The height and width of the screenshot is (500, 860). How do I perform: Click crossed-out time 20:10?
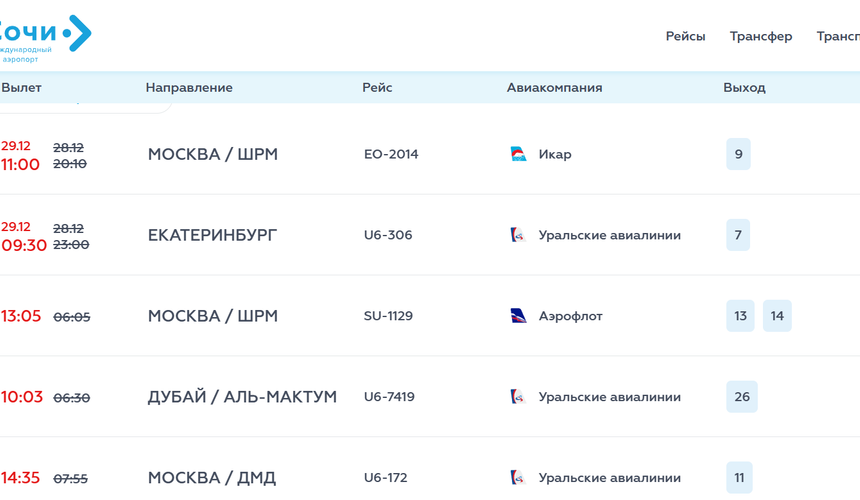(x=70, y=164)
